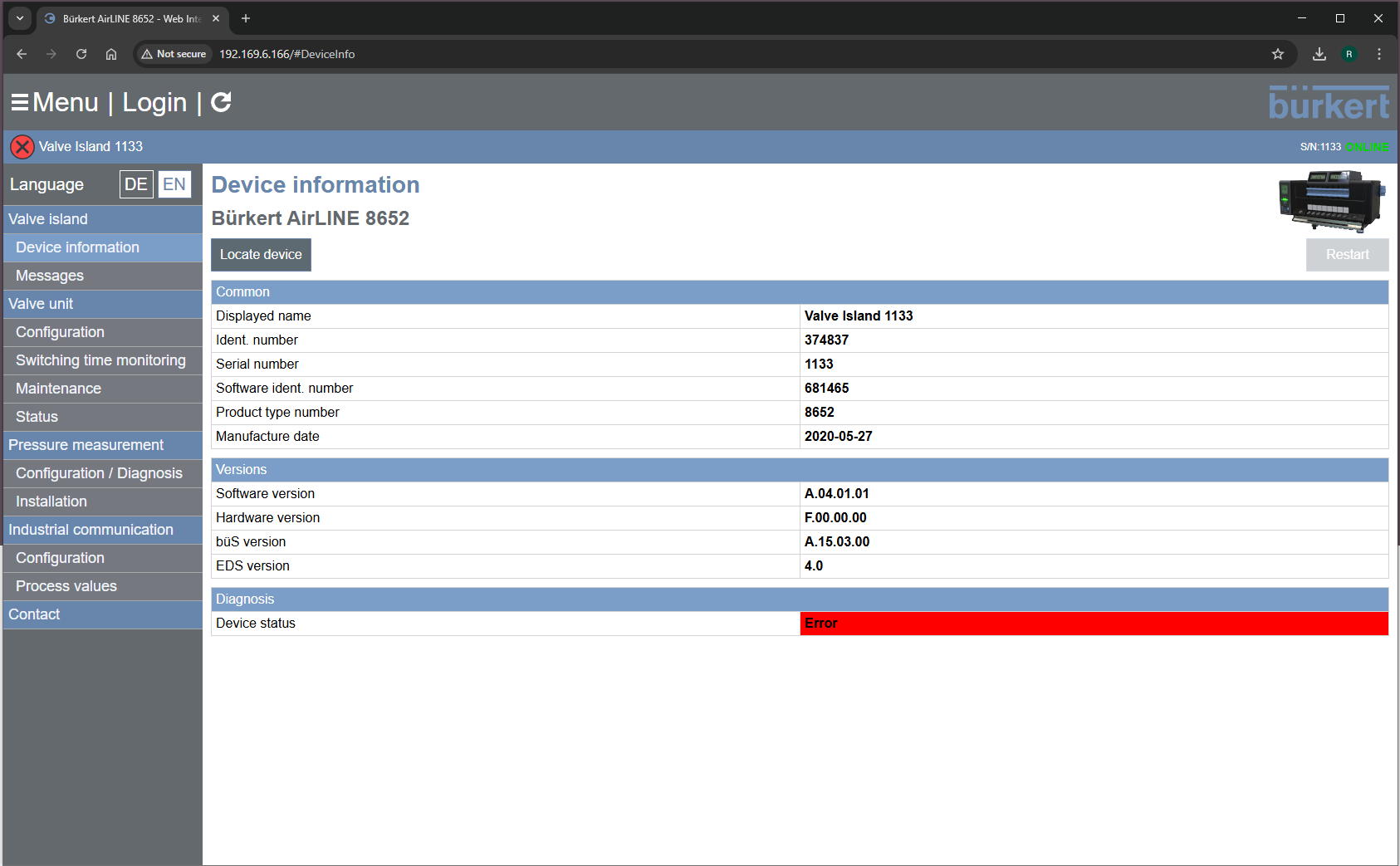Click the browser address bar URL
The width and height of the screenshot is (1400, 866).
point(287,54)
